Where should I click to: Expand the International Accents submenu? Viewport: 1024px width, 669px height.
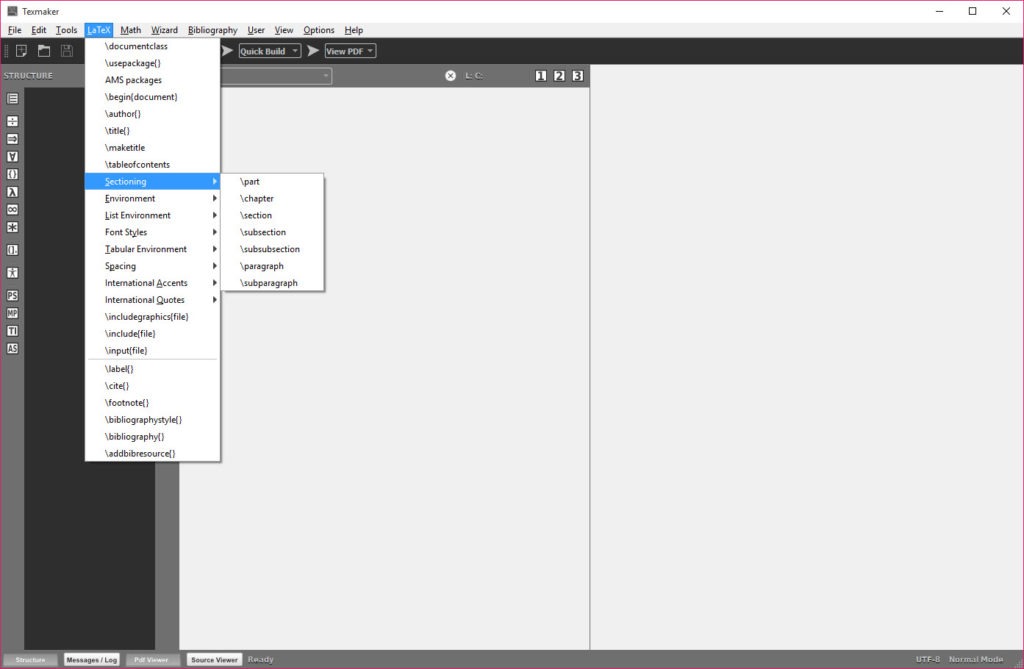click(153, 284)
